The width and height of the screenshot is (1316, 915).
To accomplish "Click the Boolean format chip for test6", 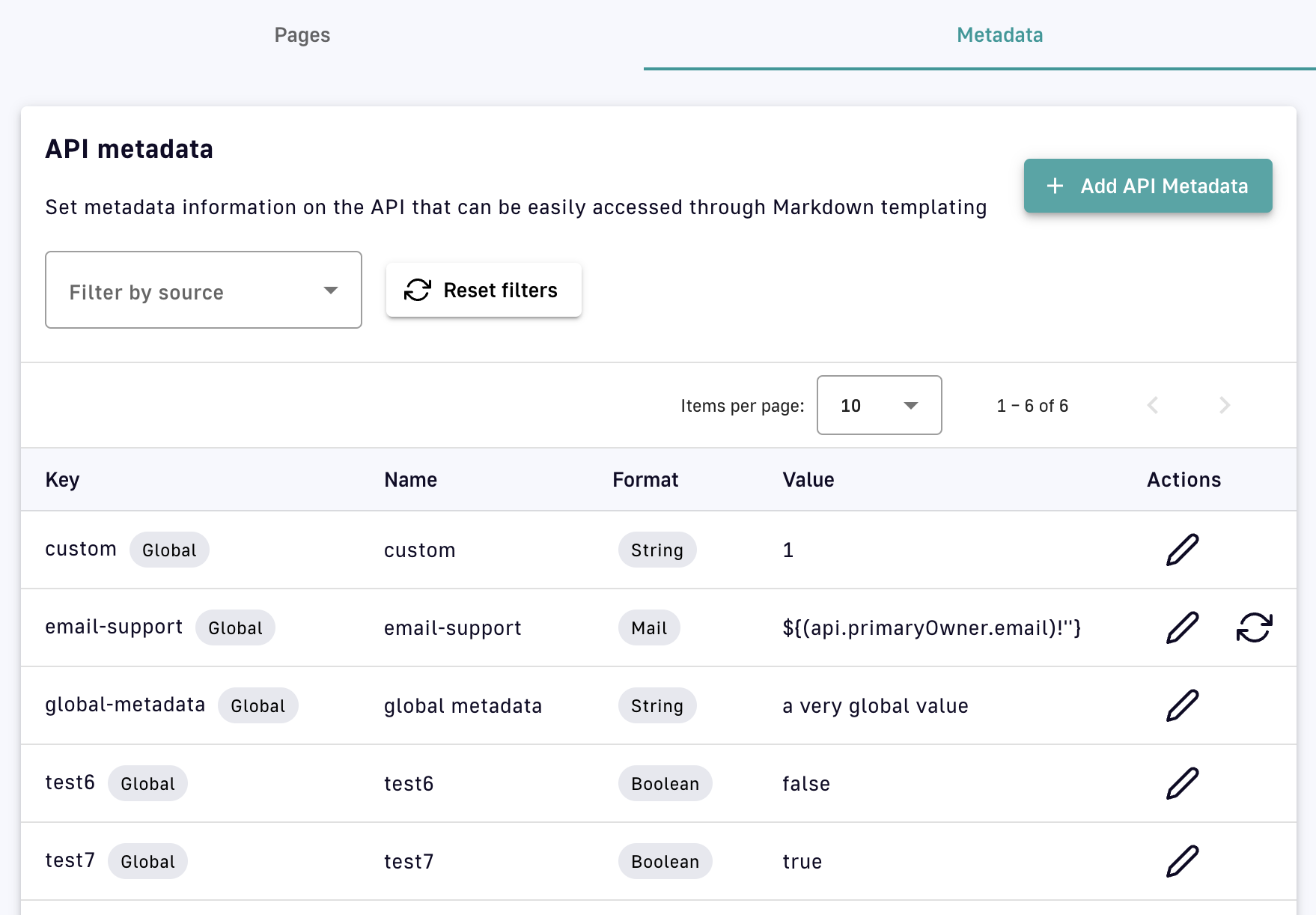I will [665, 783].
